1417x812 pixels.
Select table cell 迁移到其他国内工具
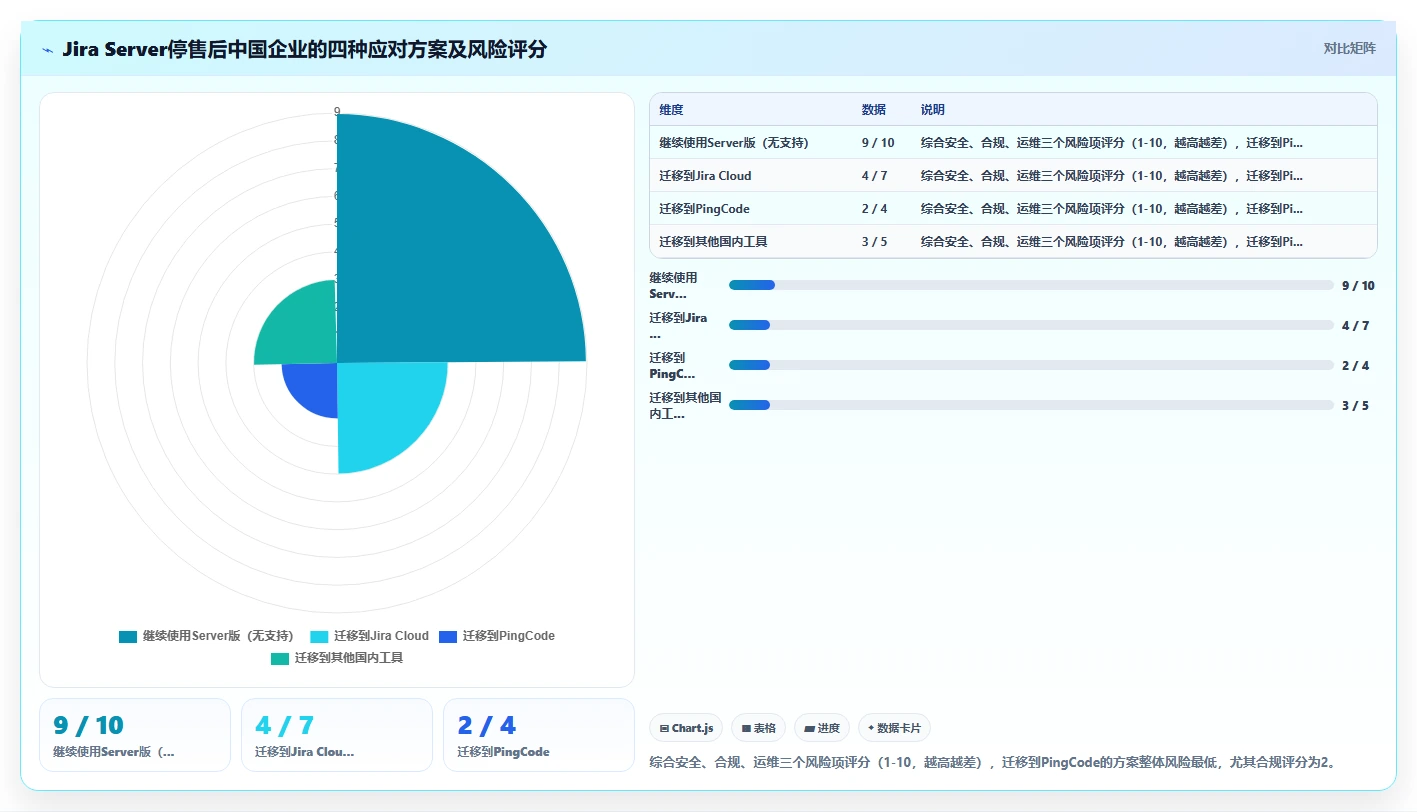pos(713,242)
